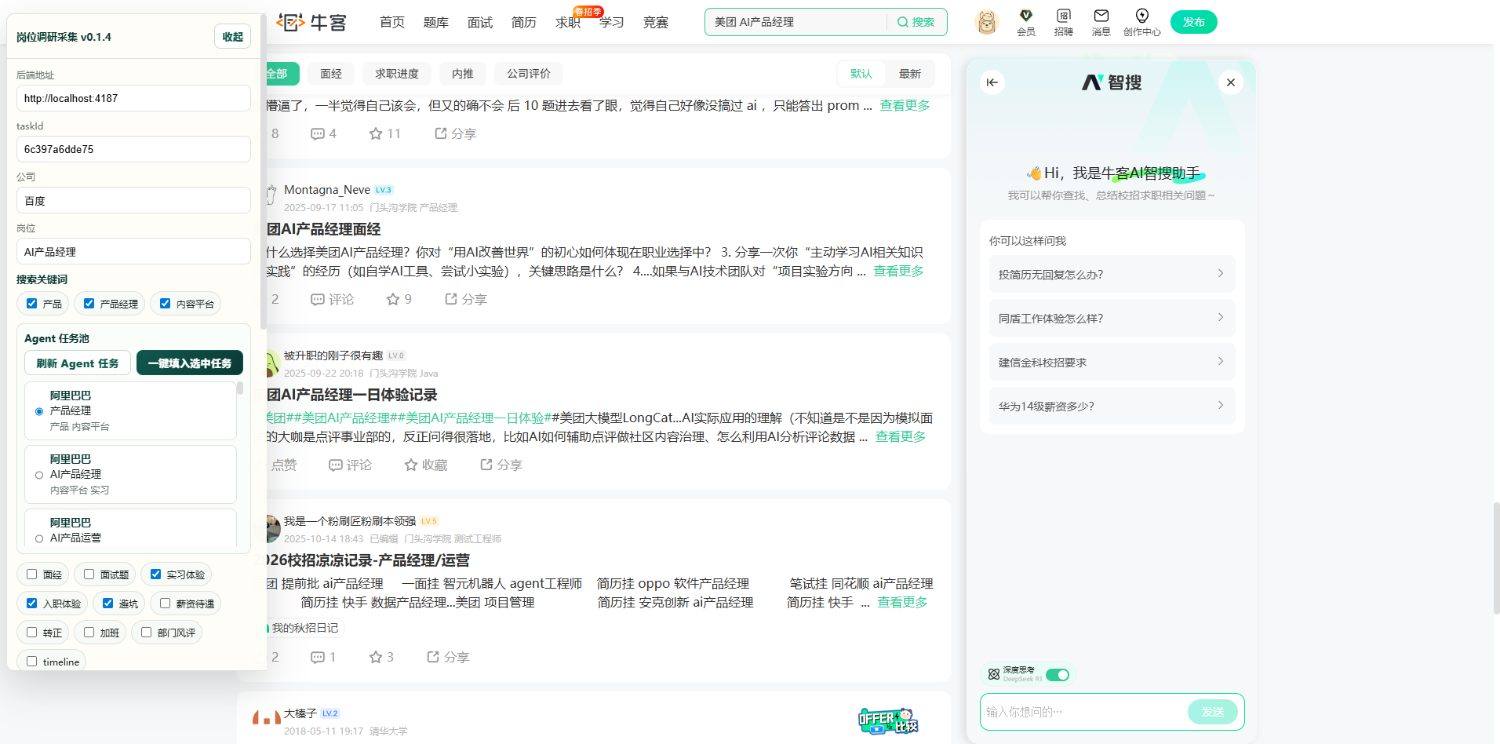This screenshot has height=744, width=1500.
Task: Comment on Montagna_Neve's post
Action: (332, 299)
